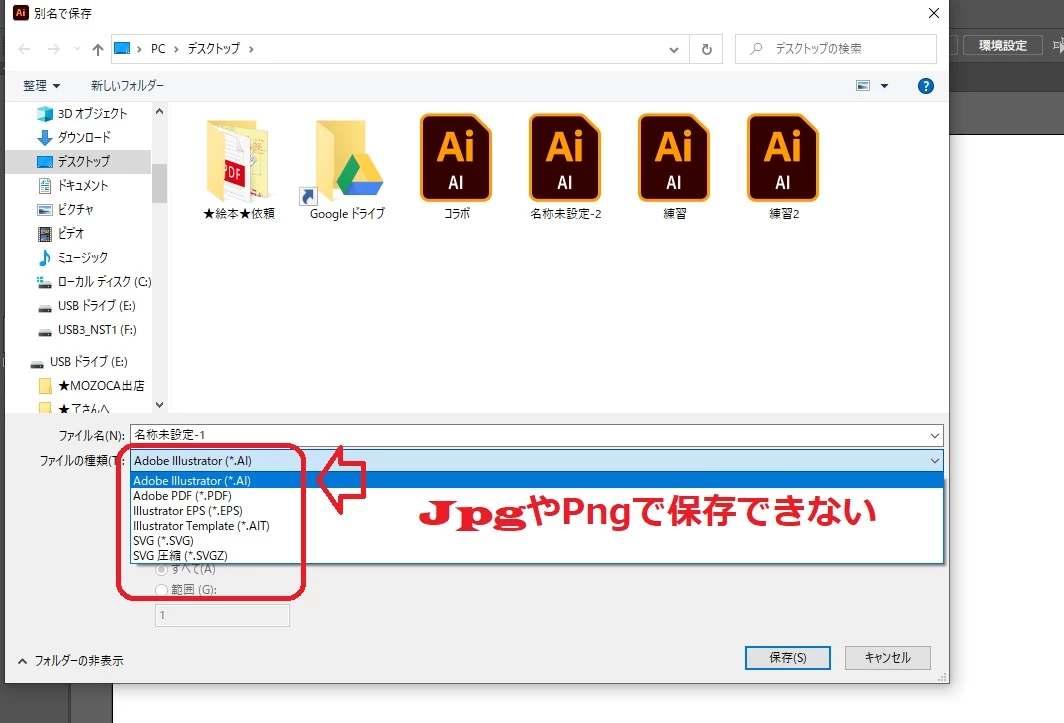Viewport: 1064px width, 723px height.
Task: Change the view layout icon
Action: click(863, 86)
